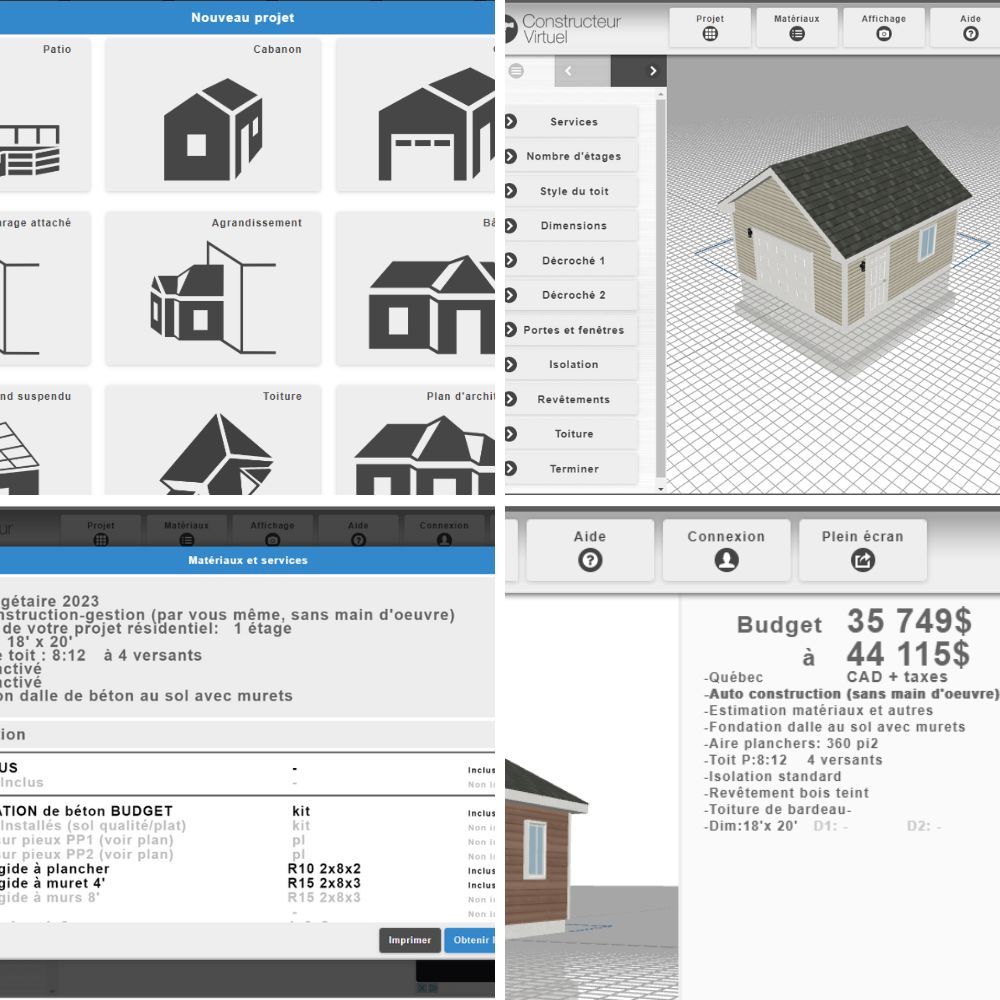This screenshot has width=1000, height=1000.
Task: Enter fullscreen with the Plein écran button
Action: 862,549
